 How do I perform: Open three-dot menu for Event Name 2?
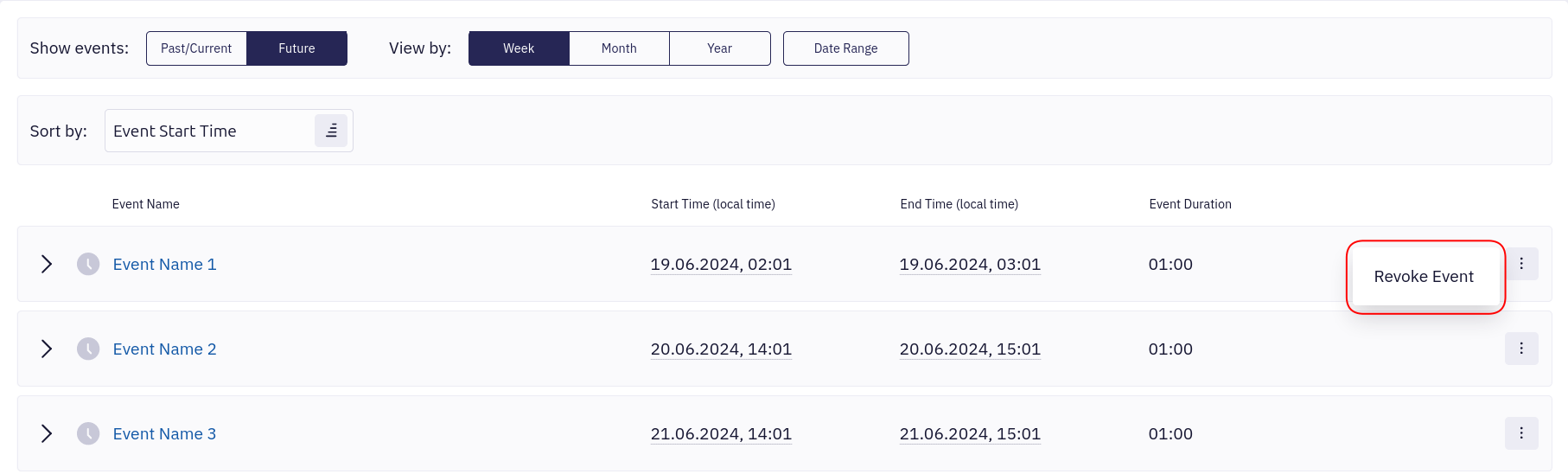pos(1521,349)
